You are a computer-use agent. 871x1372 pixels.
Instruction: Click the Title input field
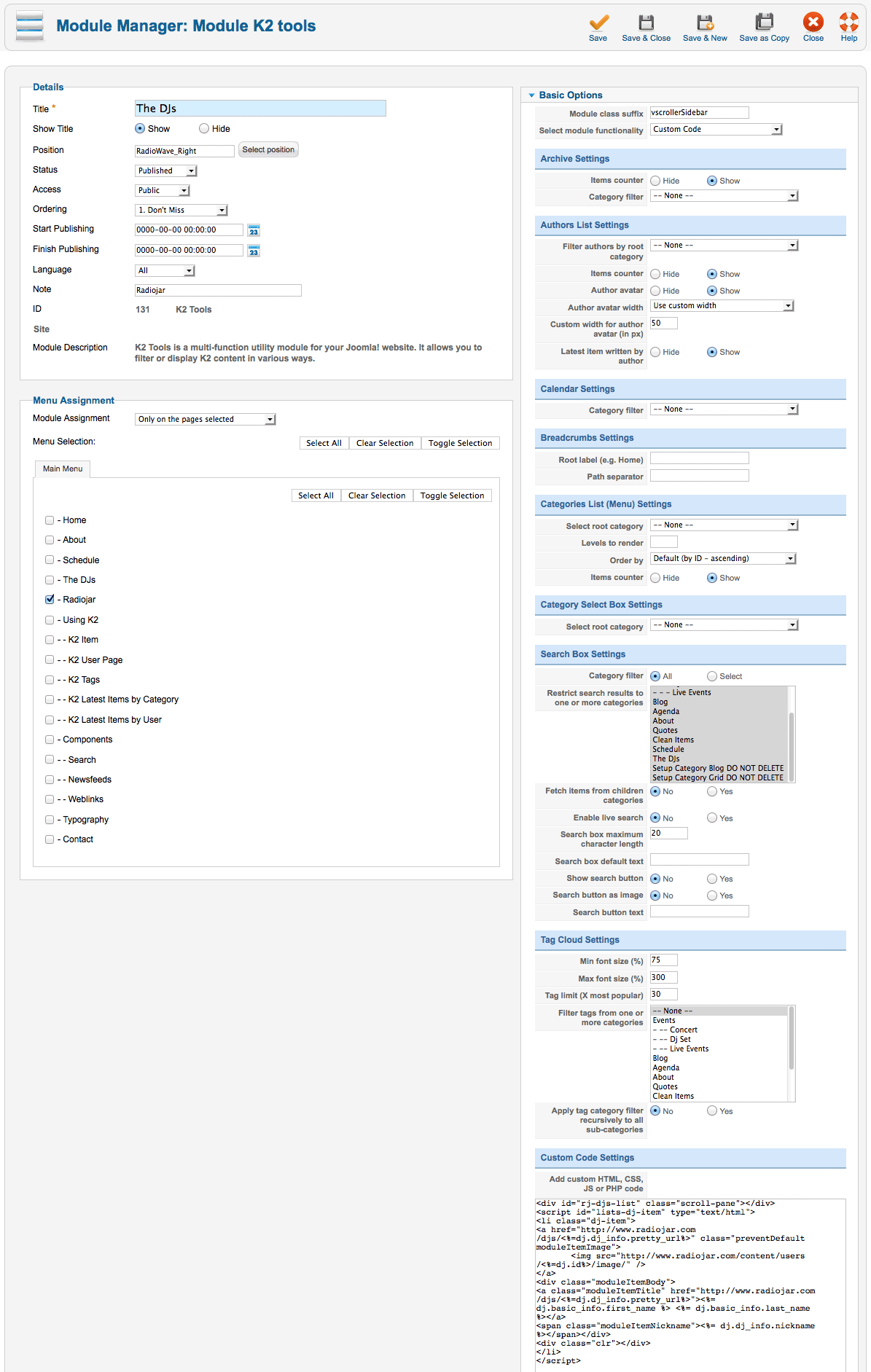pyautogui.click(x=260, y=109)
